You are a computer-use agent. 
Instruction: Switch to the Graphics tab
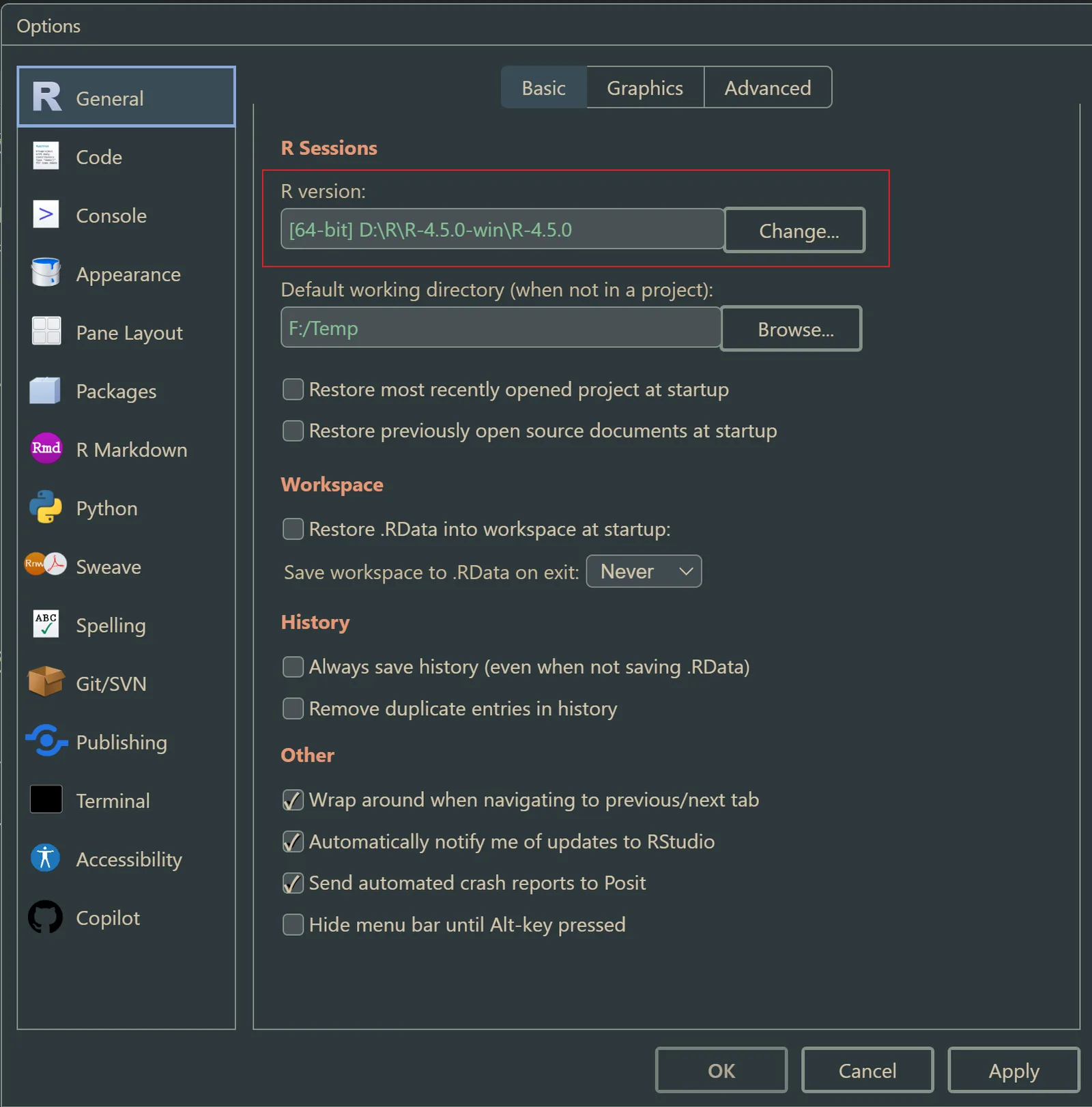pos(645,87)
